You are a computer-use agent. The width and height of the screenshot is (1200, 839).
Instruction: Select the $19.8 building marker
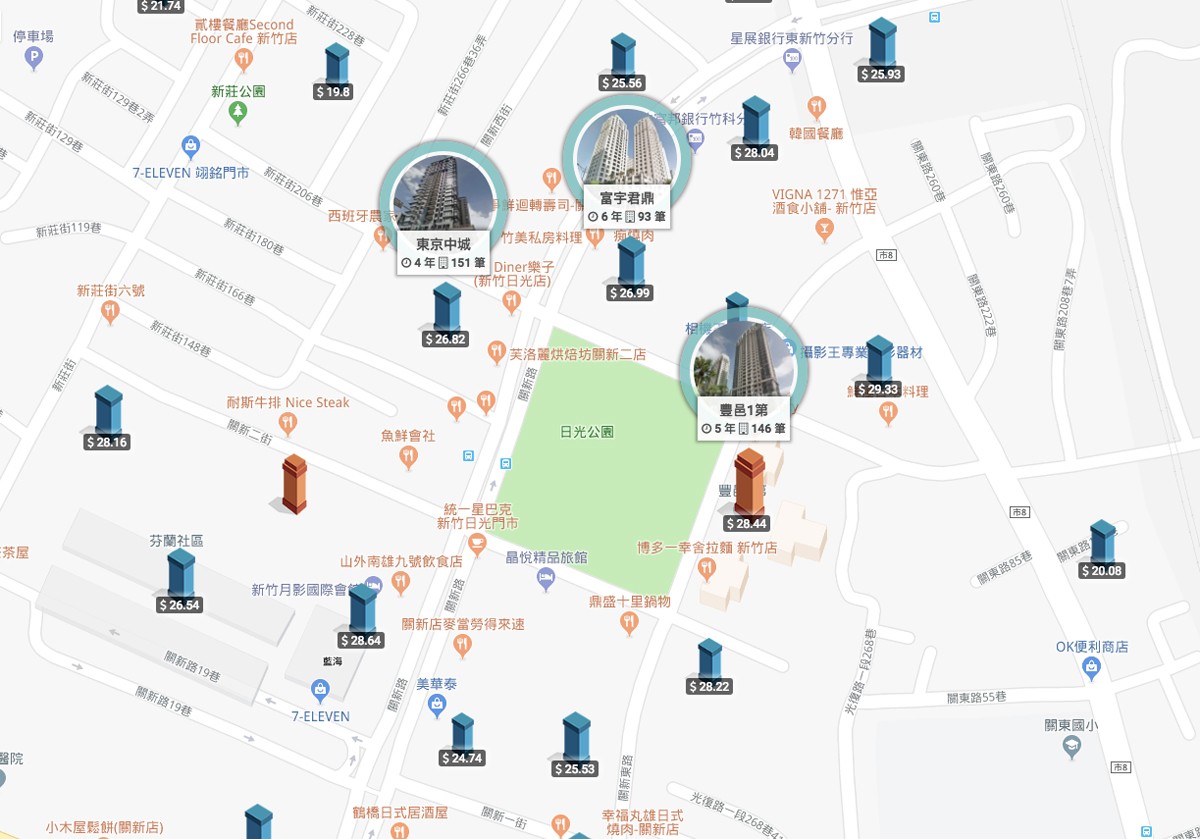[336, 72]
